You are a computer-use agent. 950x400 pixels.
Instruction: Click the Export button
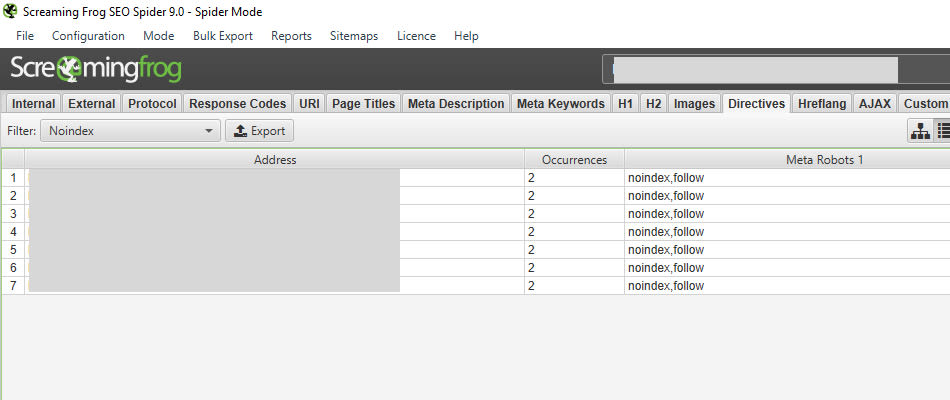(259, 131)
